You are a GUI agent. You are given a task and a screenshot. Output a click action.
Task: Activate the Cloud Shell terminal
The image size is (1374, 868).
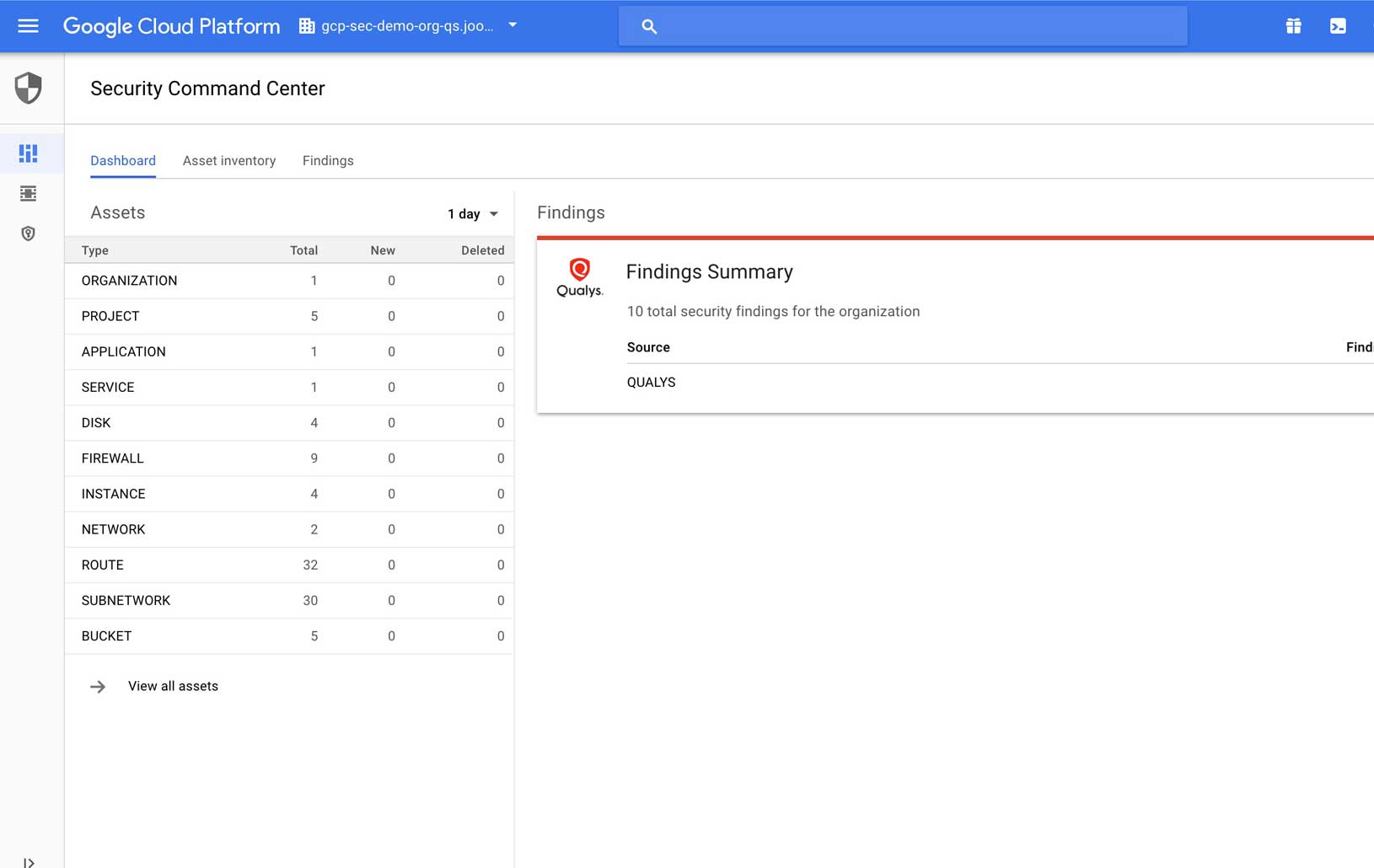pyautogui.click(x=1339, y=25)
